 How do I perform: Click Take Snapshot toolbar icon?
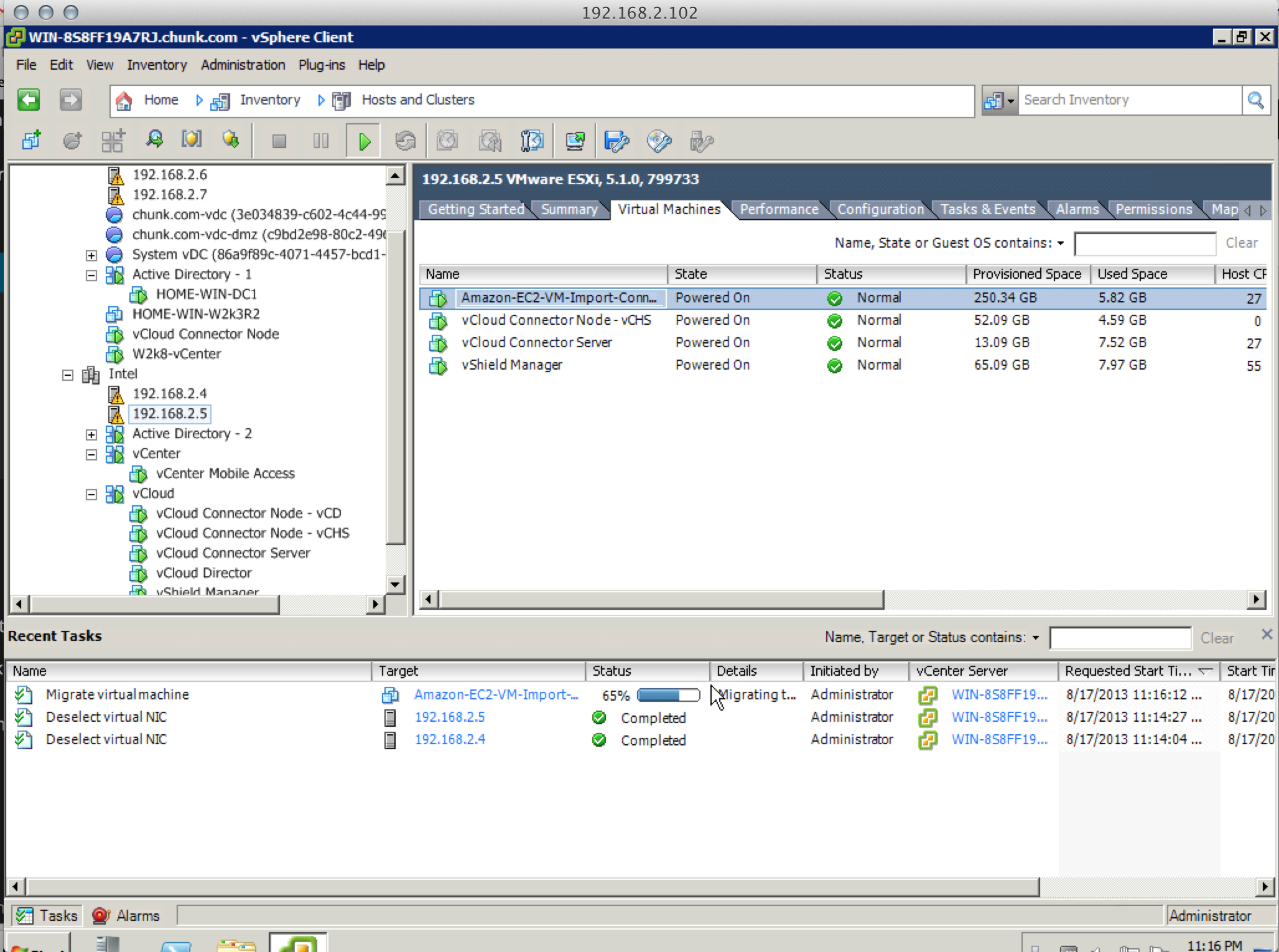[x=447, y=141]
